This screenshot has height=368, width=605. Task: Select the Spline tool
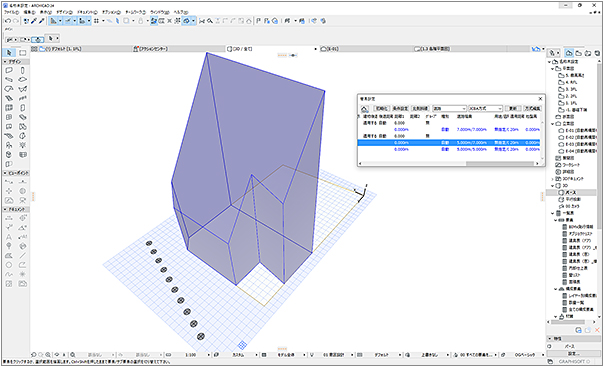pos(9,274)
